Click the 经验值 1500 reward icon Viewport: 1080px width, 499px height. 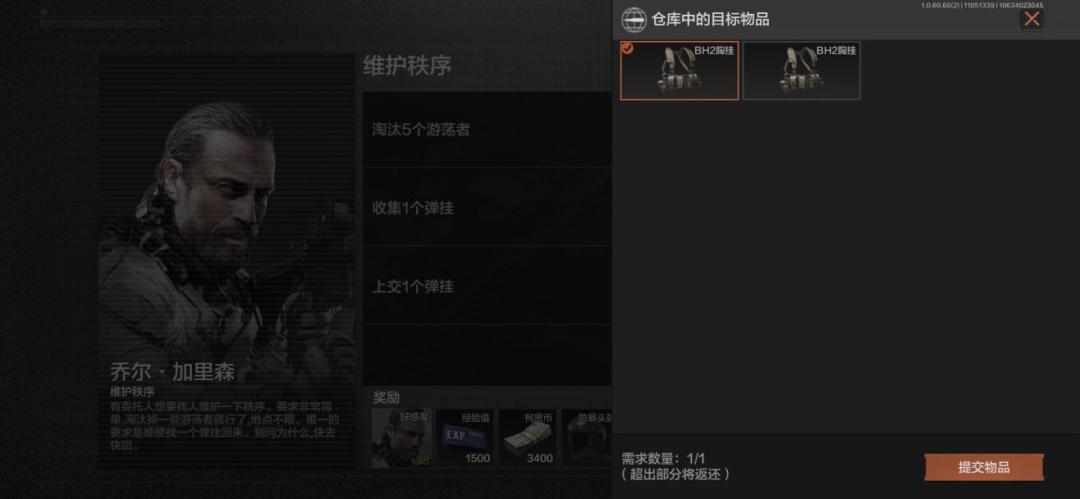(x=465, y=438)
